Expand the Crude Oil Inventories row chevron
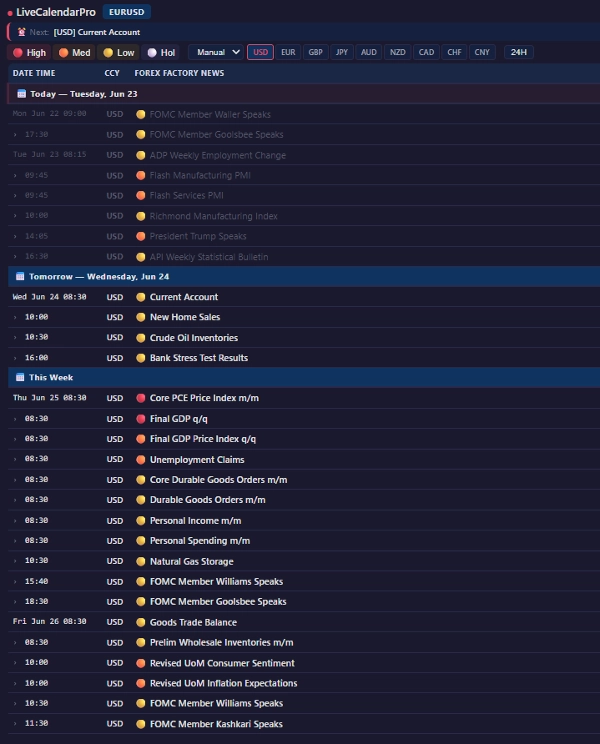 pos(15,337)
